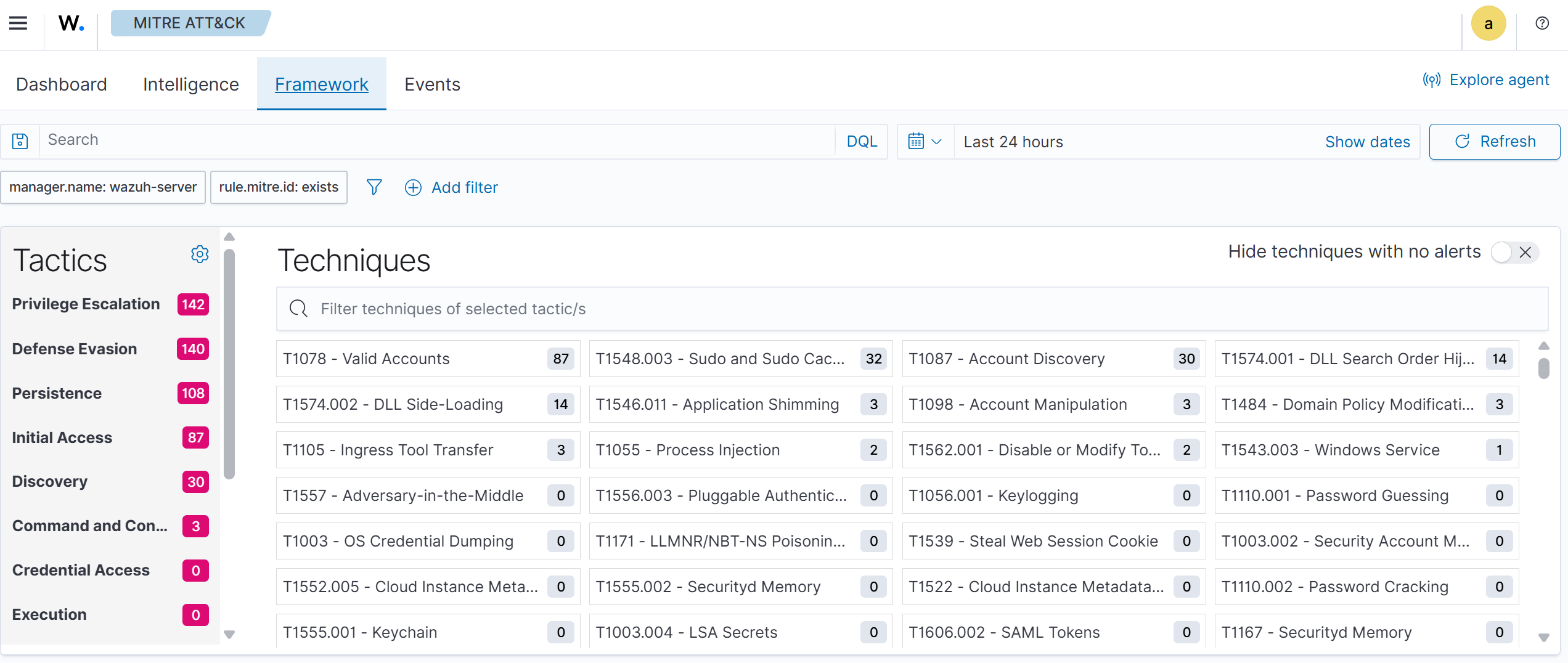This screenshot has height=663, width=1568.
Task: Open the rule.mitre.id: exists filter pill
Action: click(279, 187)
